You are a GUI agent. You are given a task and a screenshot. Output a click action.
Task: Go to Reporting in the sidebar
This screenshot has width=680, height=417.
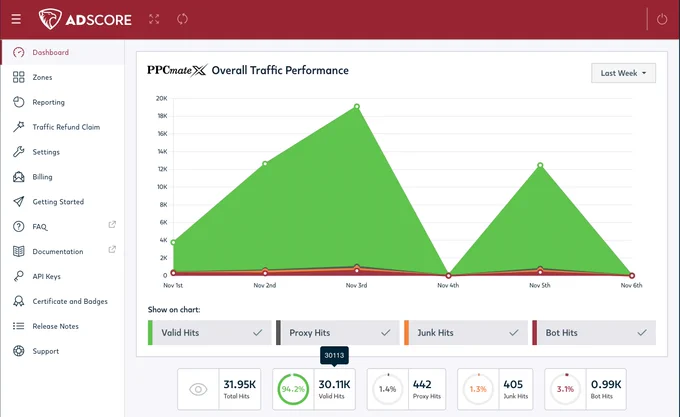click(x=62, y=102)
